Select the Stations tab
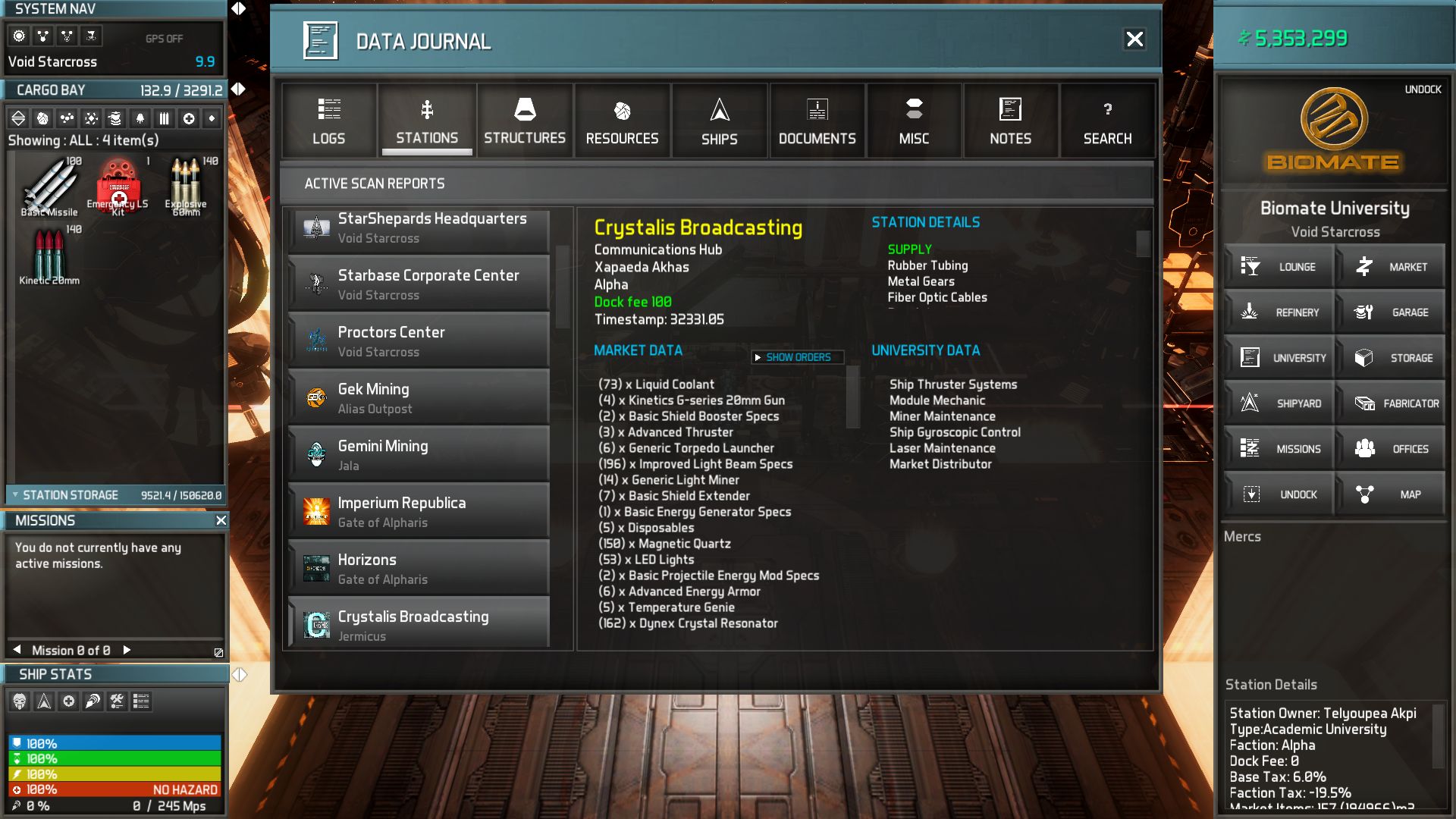Viewport: 1456px width, 819px height. click(427, 121)
